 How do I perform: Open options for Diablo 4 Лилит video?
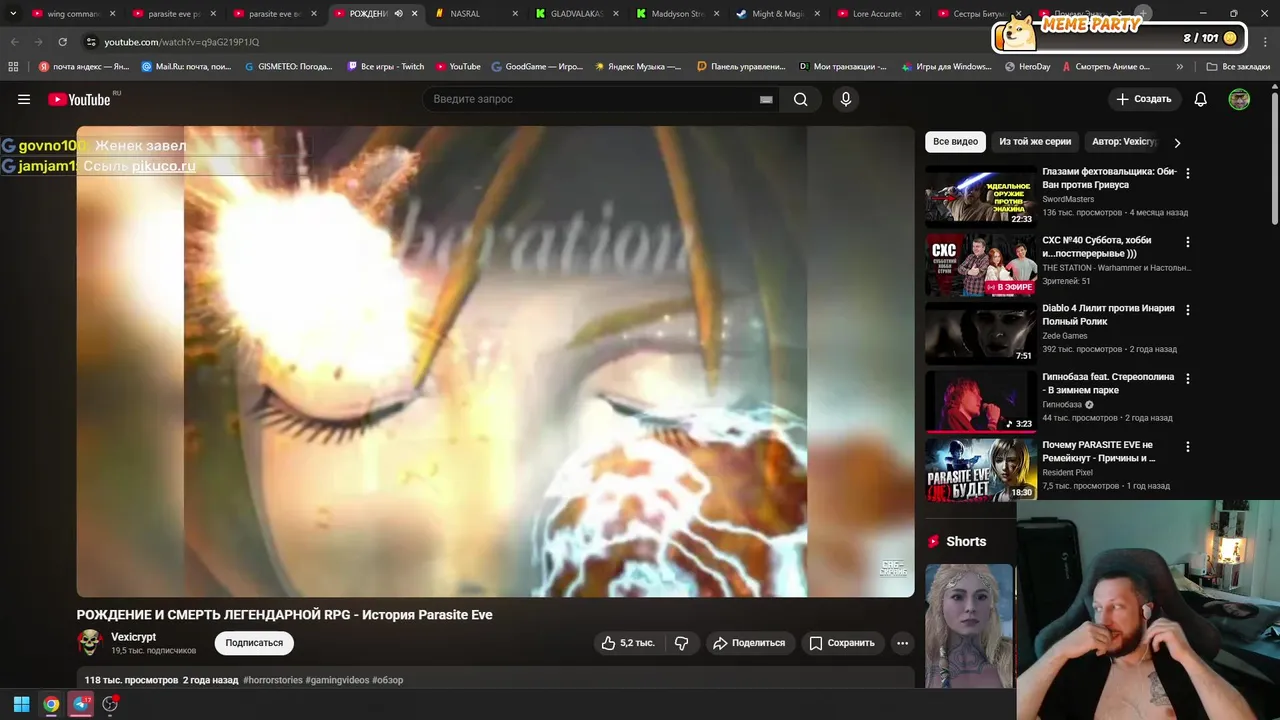point(1188,310)
